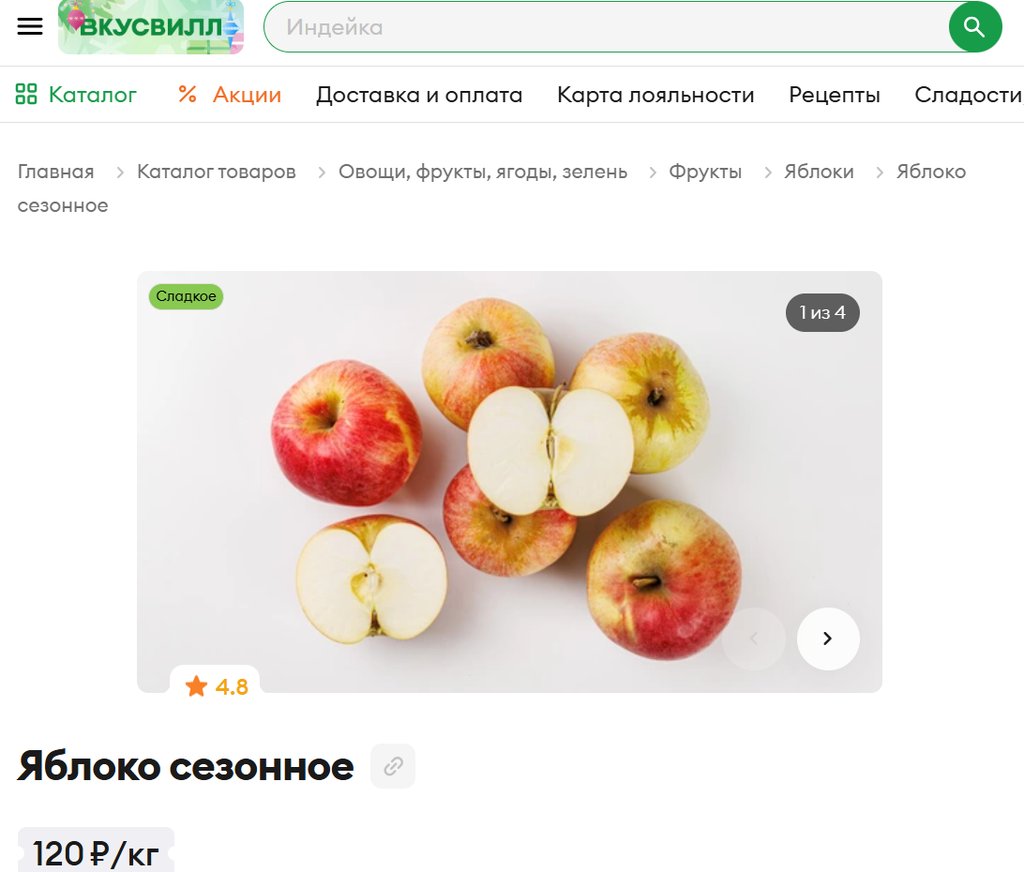Screen dimensions: 1024x872
Task: Click the Сладкое green label
Action: 186,297
